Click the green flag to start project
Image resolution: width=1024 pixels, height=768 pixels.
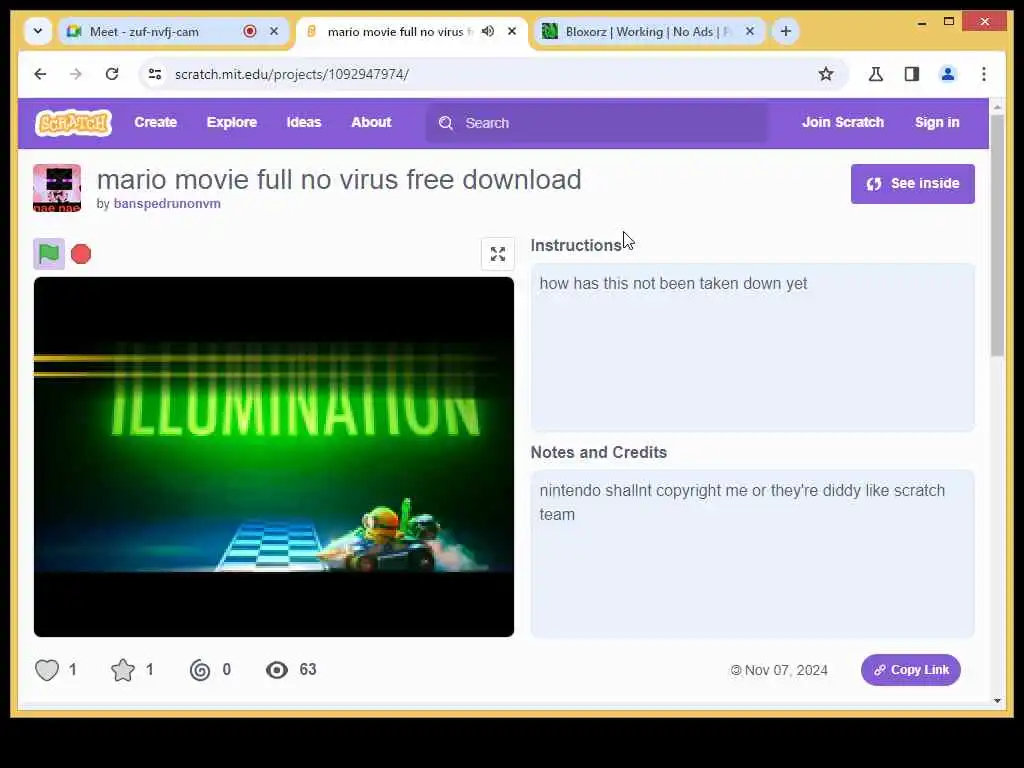(49, 254)
